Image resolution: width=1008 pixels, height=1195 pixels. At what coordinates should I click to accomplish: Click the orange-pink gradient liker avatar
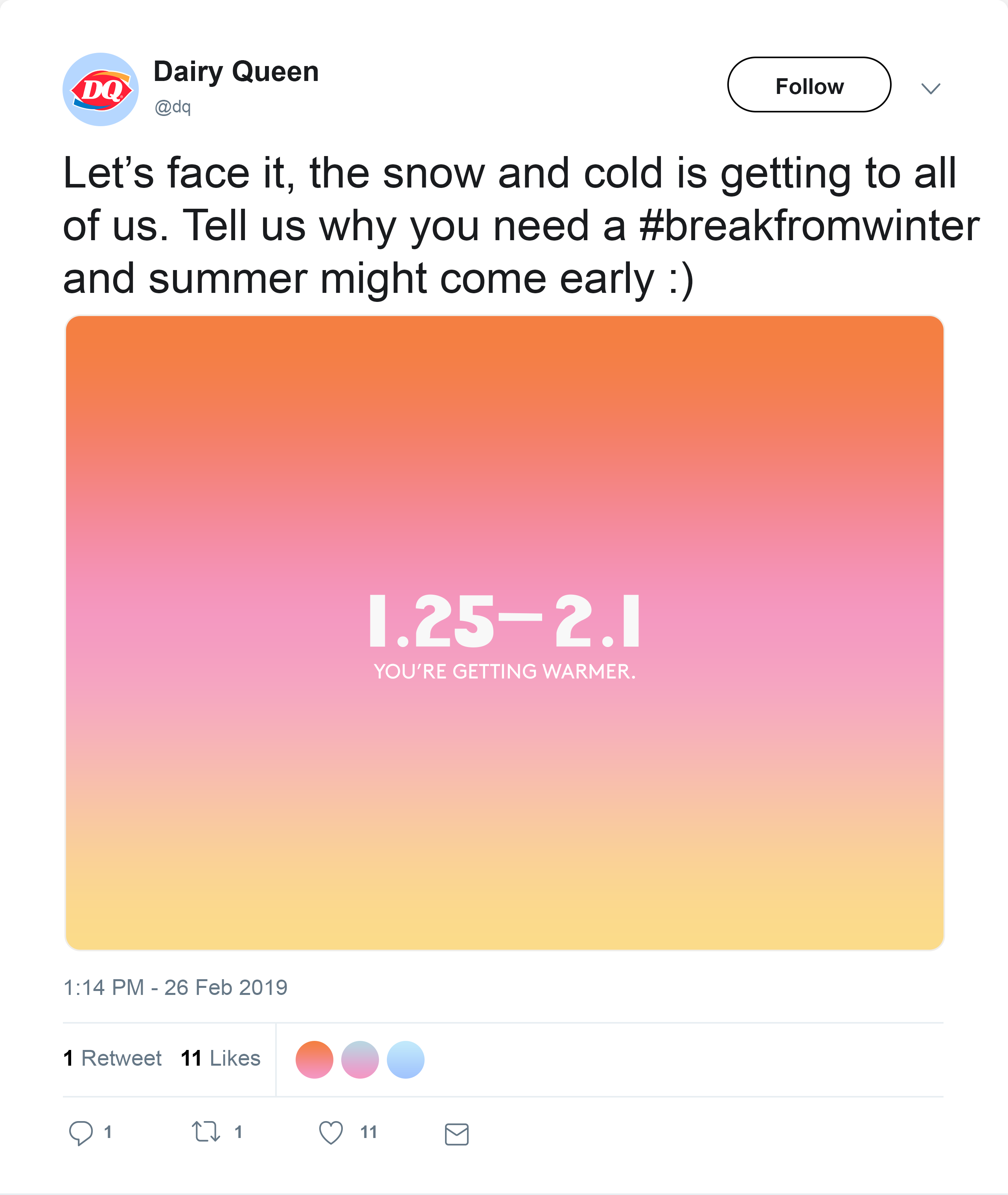(314, 1060)
